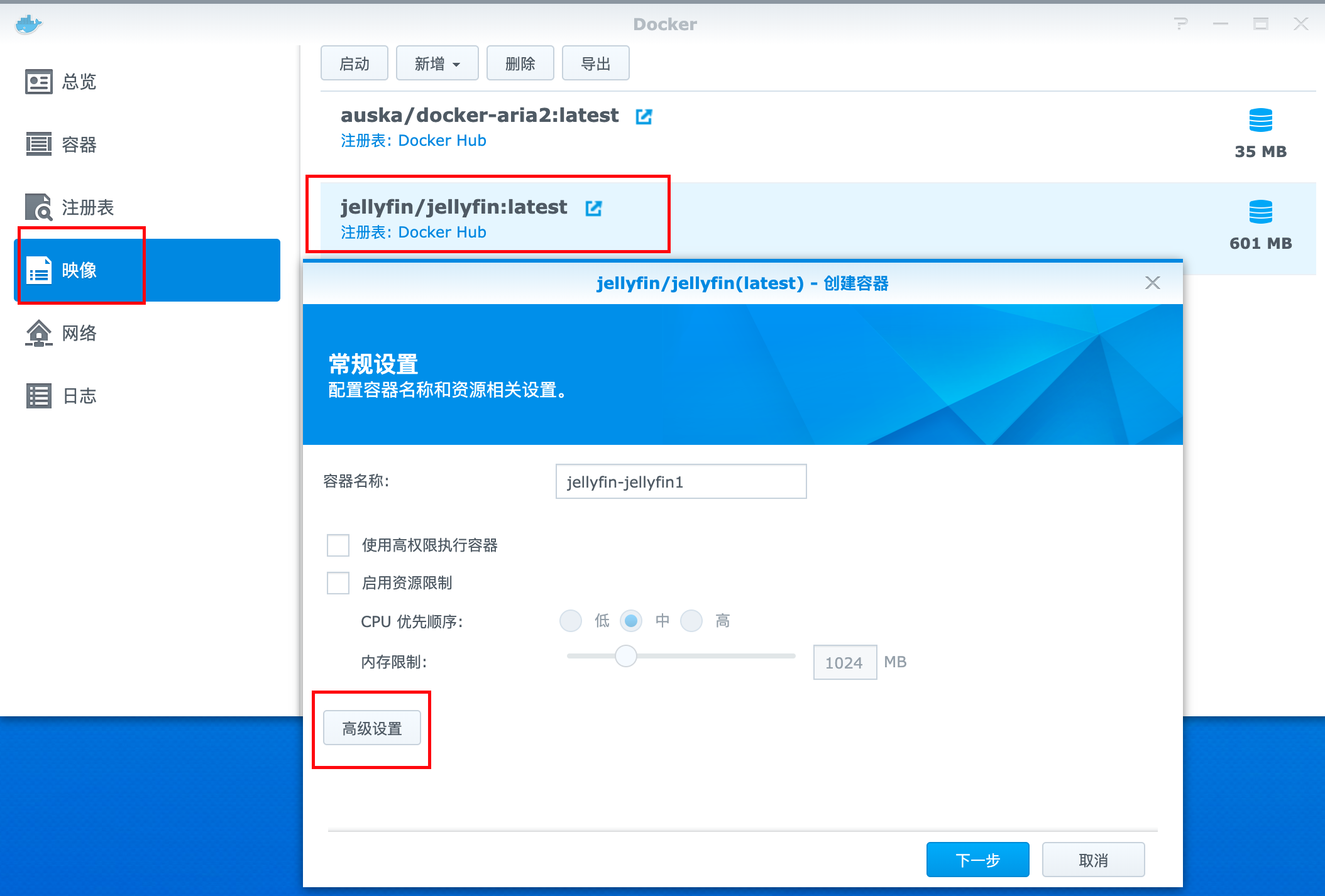Open external link for jellyfin/jellyfin

(593, 208)
